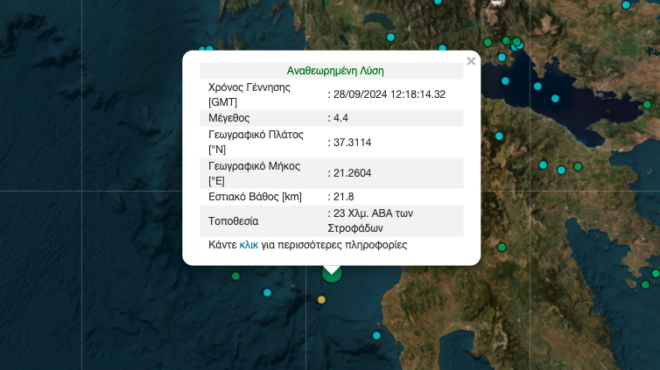Screen dimensions: 660x370
Task: Click the 'Εστιακό Βάθος [km]' label
Action: [x=255, y=197]
